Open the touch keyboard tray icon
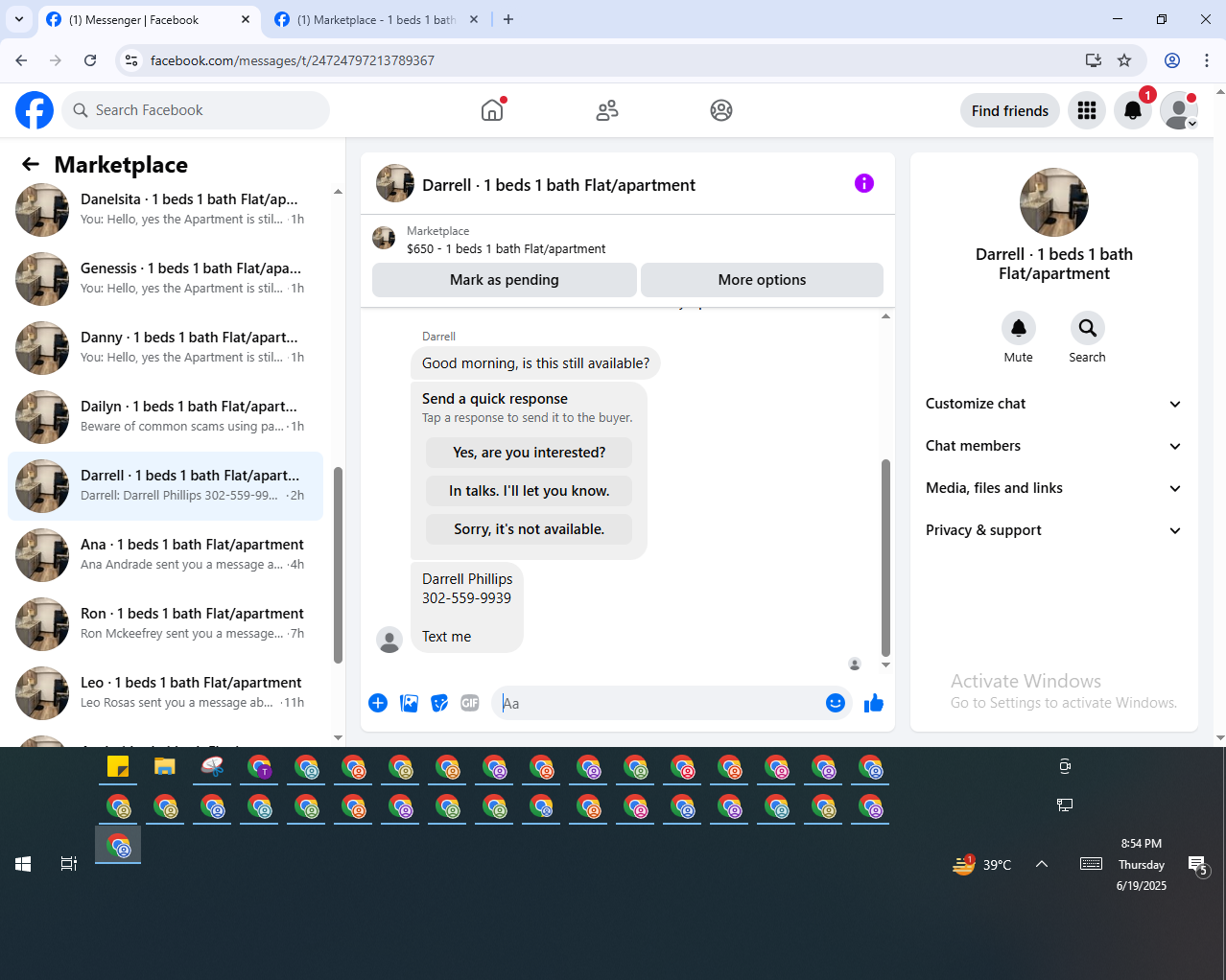Screen dimensions: 1226x980 click(x=1092, y=864)
